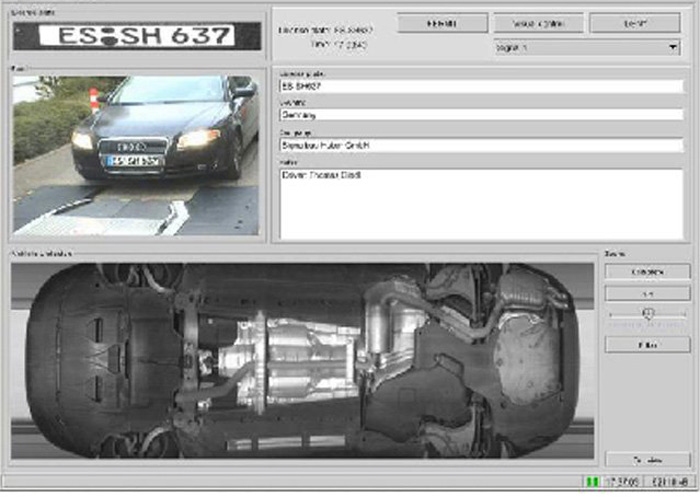Click the notes box with Driver: Thomas Distl
This screenshot has height=497, width=700.
[x=480, y=203]
